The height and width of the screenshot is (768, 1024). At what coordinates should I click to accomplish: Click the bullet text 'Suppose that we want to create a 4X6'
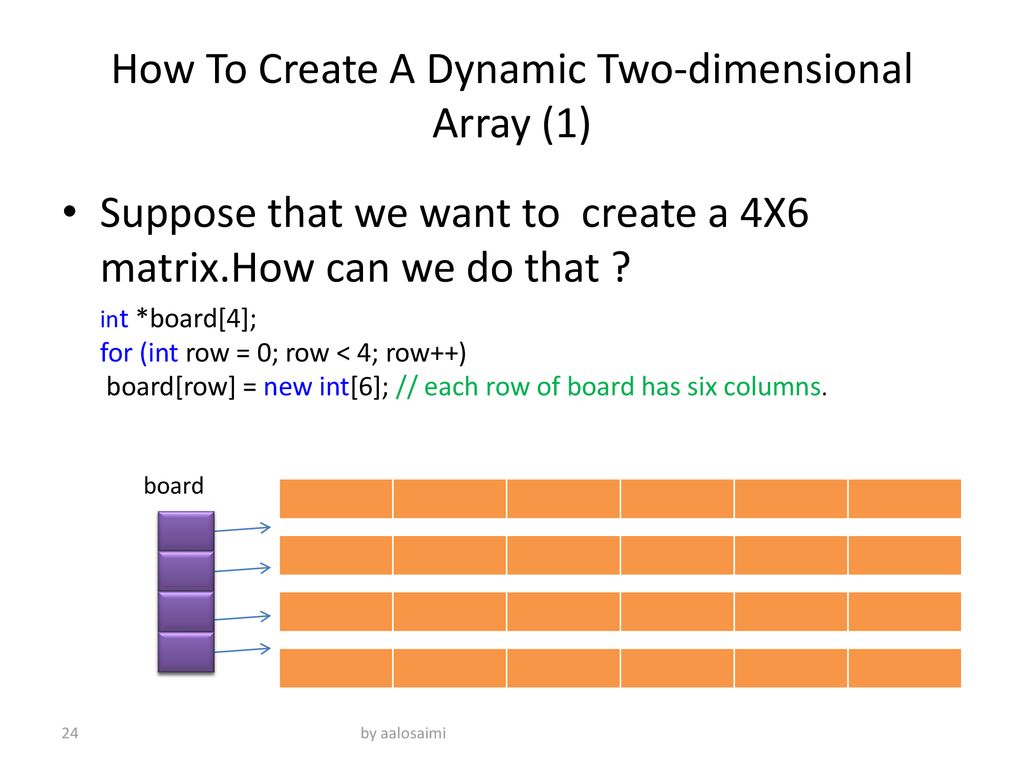coord(454,213)
